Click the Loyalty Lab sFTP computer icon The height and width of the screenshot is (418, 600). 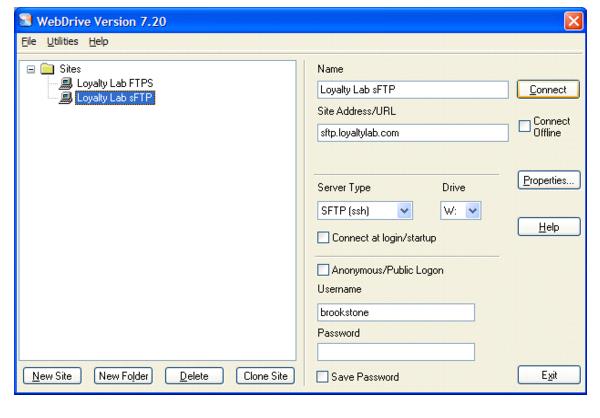[66, 98]
